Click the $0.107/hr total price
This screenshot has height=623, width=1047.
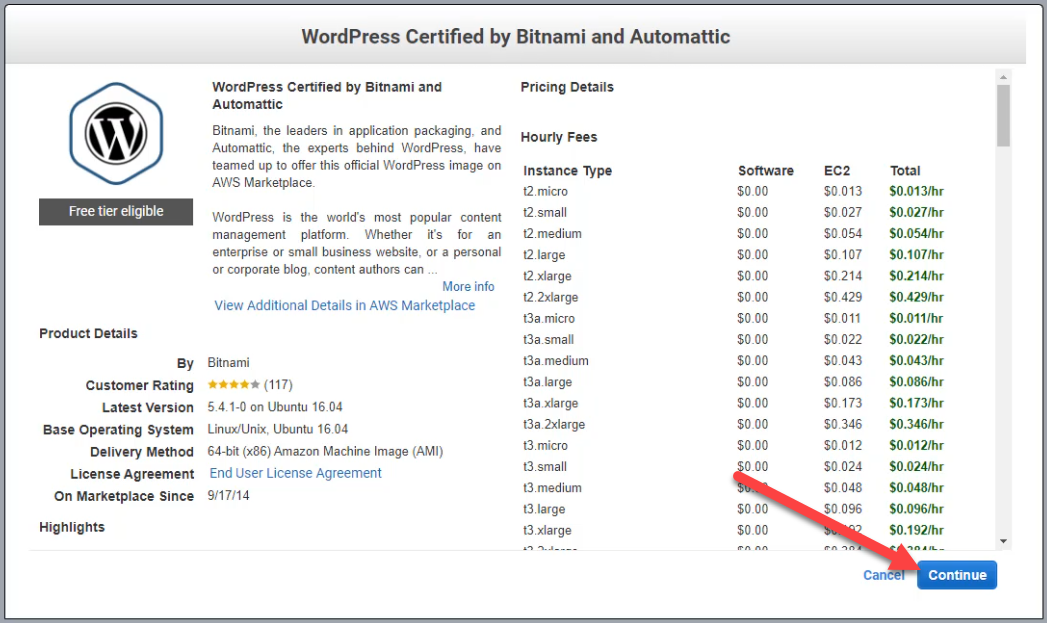point(916,255)
